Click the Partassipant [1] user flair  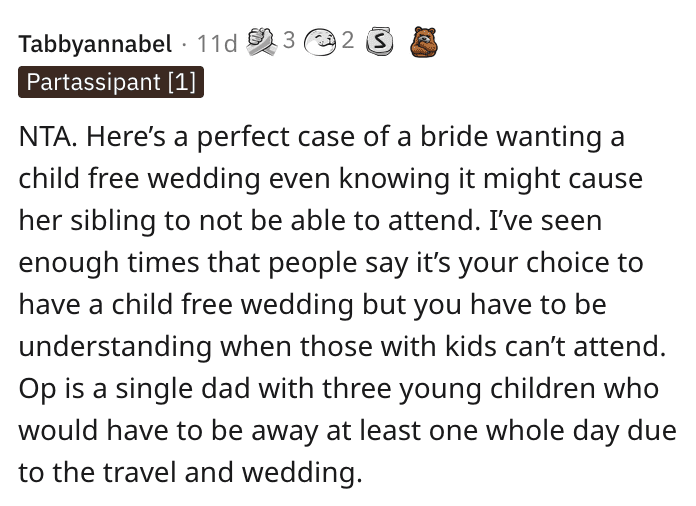[111, 83]
